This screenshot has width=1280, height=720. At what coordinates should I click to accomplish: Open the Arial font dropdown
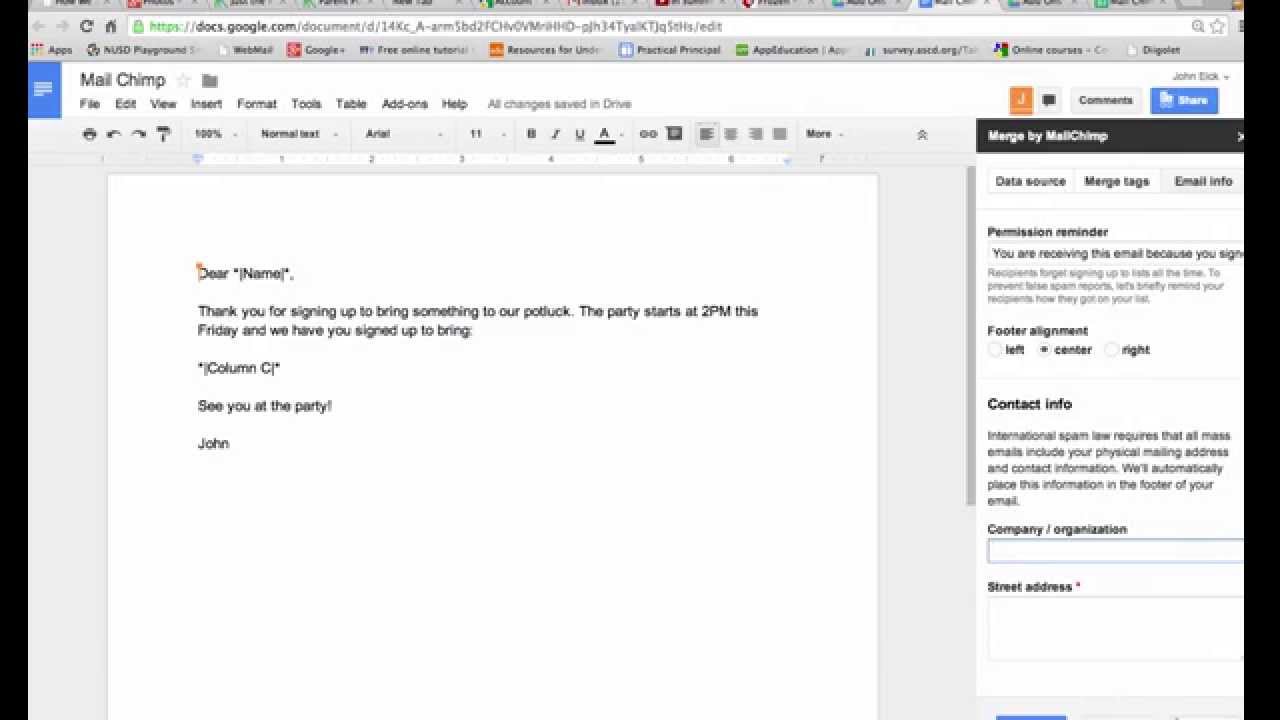[x=404, y=134]
